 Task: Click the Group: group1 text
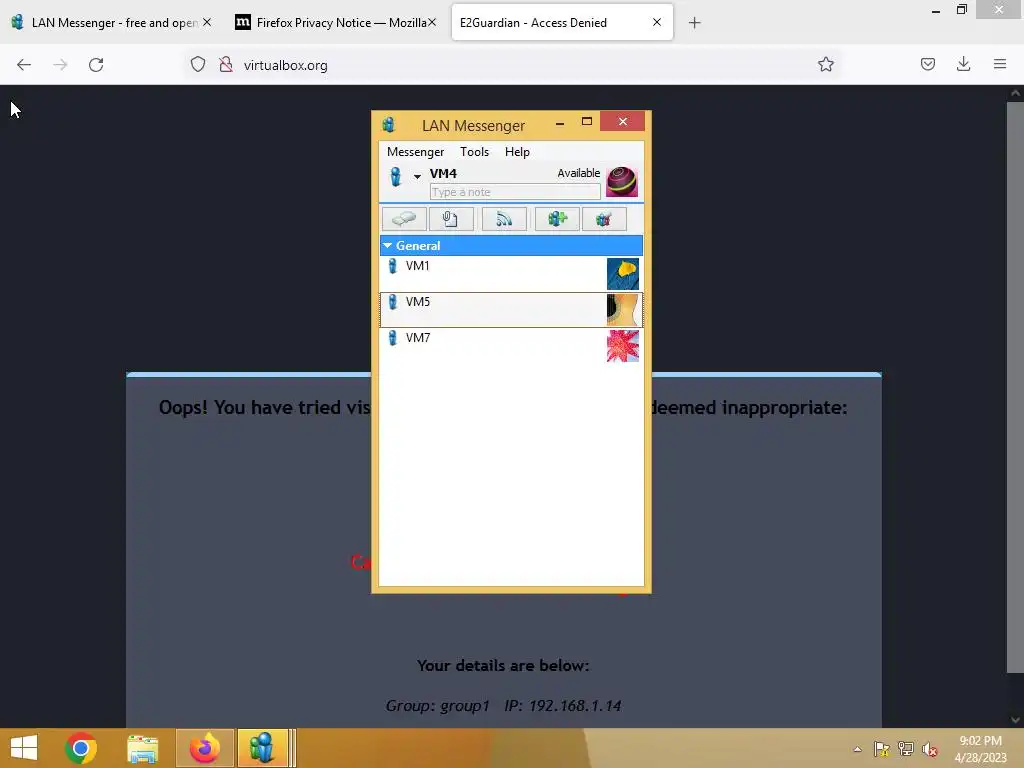(437, 706)
